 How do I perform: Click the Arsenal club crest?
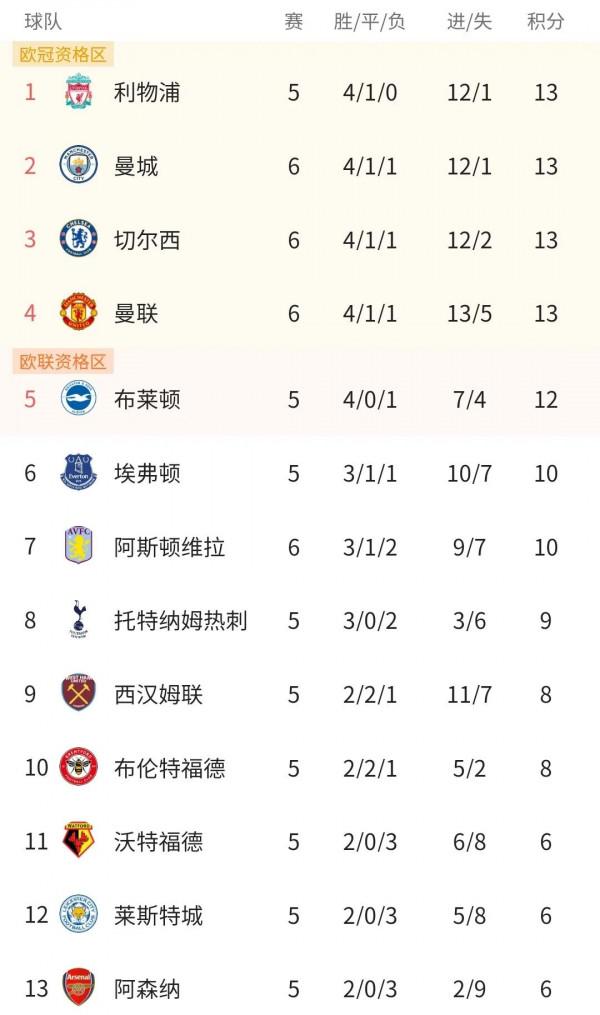tap(79, 989)
